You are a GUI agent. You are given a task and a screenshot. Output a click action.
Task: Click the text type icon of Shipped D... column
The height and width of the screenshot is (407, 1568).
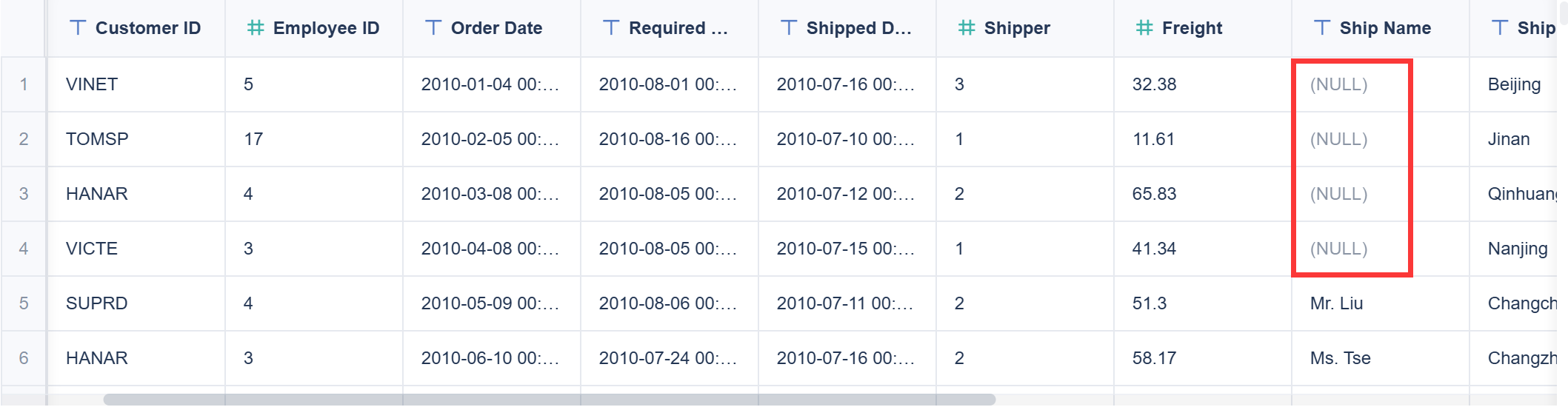(x=789, y=28)
